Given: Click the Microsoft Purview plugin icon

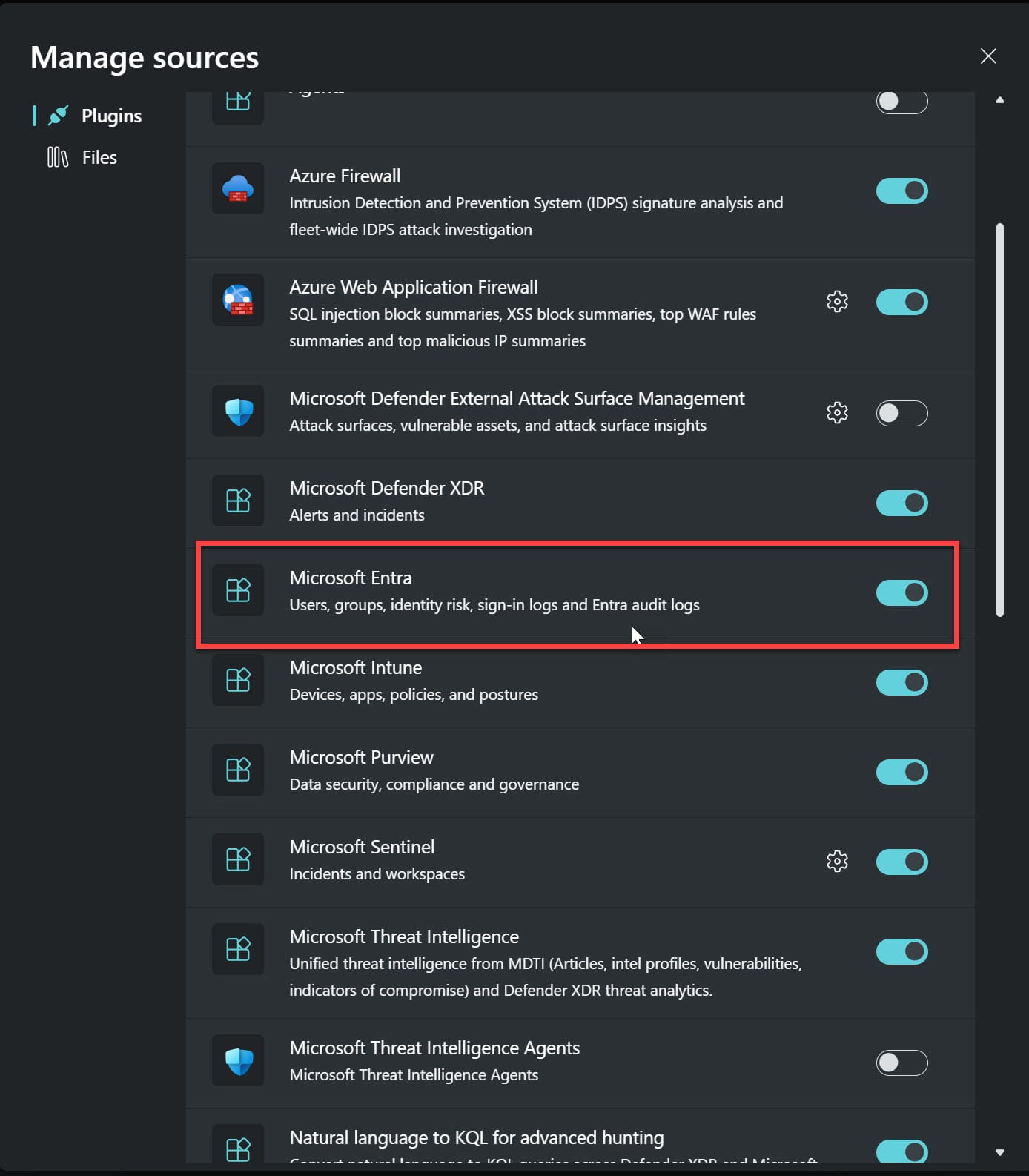Looking at the screenshot, I should [x=238, y=770].
